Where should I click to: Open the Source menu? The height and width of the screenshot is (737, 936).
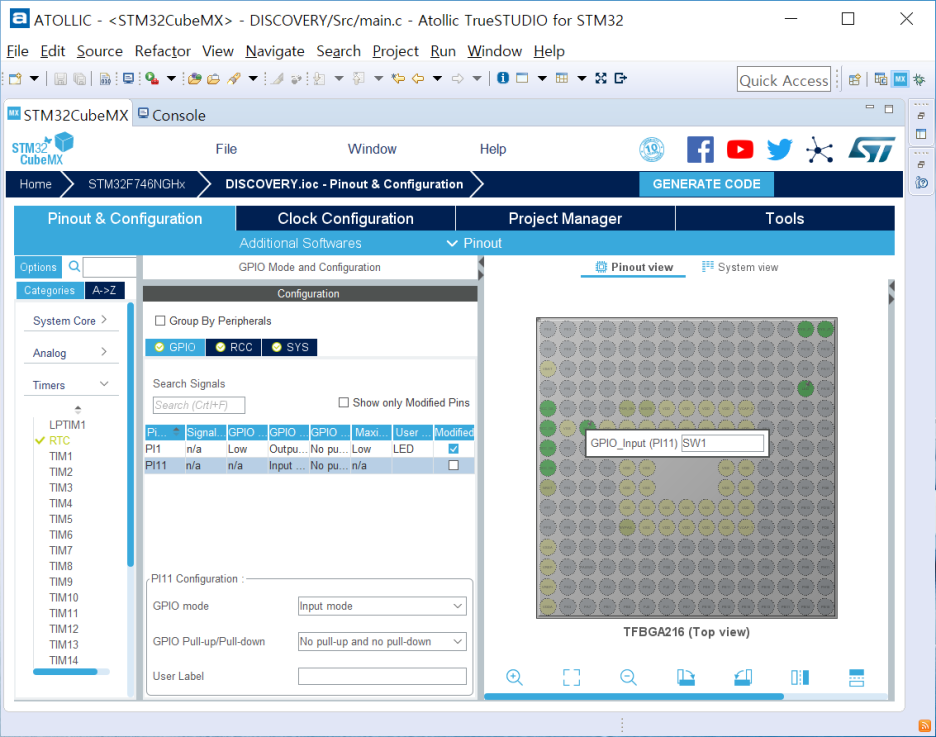(100, 51)
